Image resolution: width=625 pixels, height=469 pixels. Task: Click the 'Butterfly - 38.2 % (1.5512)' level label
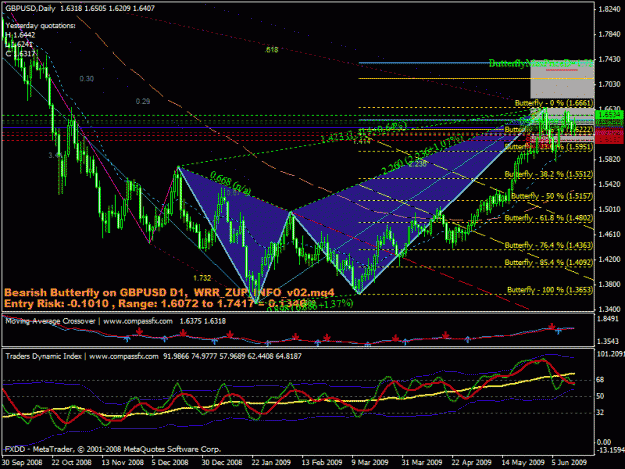(549, 174)
